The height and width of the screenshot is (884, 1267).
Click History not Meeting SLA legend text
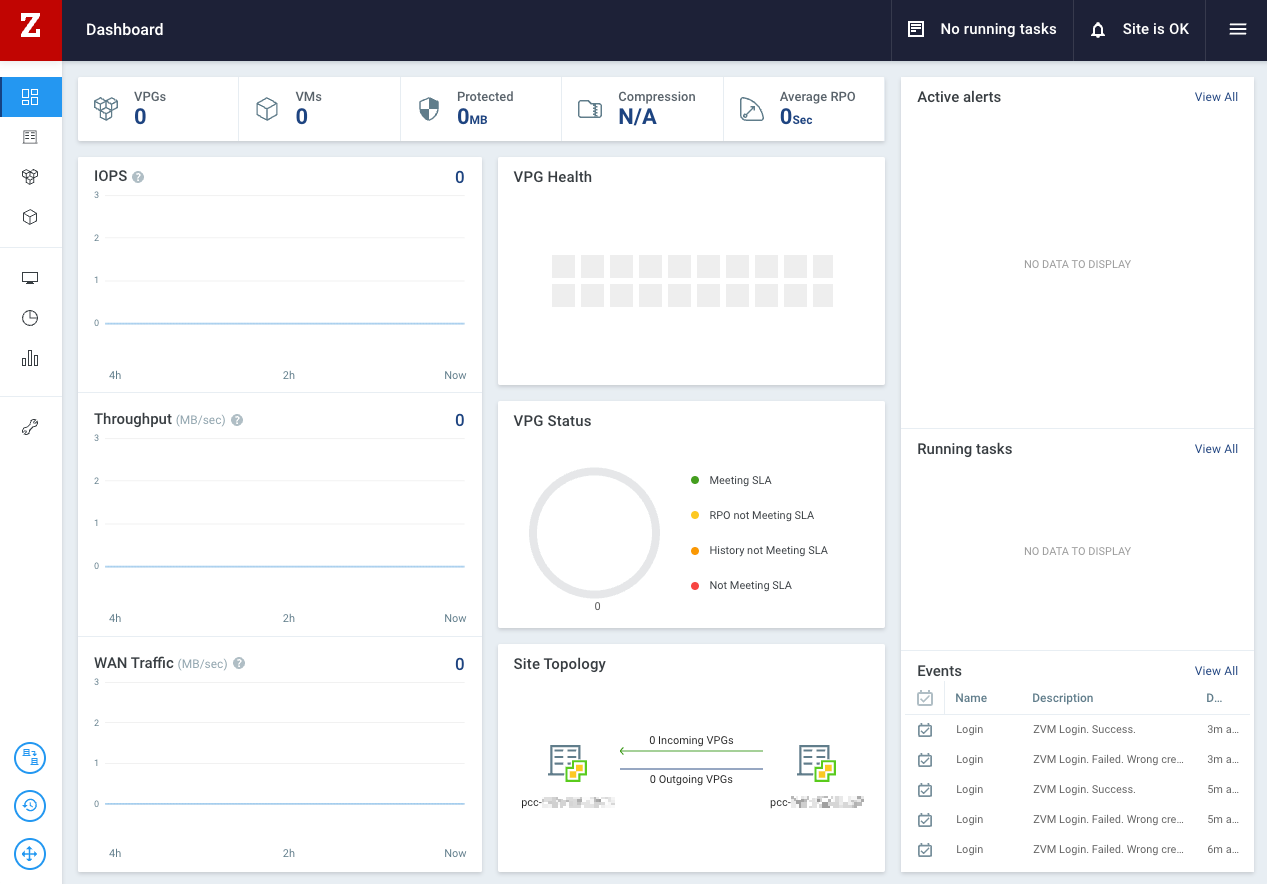pos(768,550)
